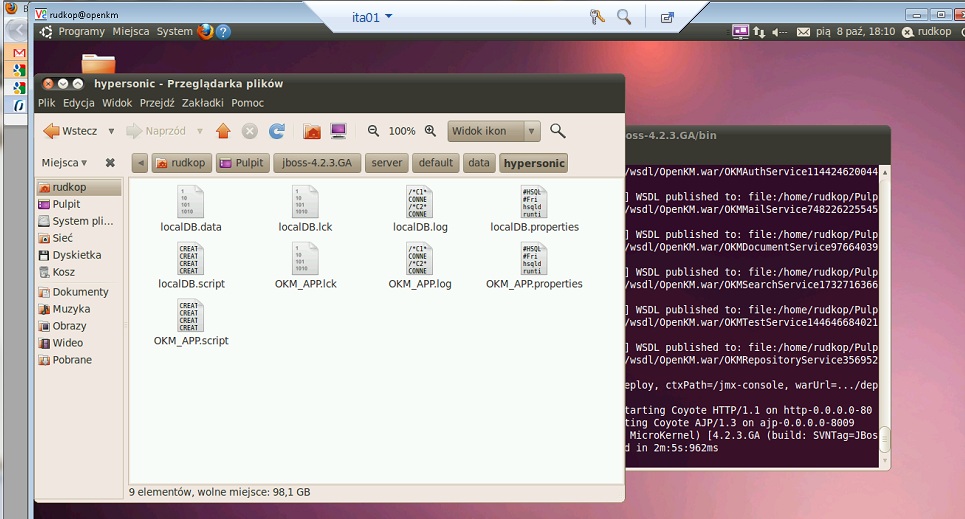This screenshot has height=519, width=965.
Task: Click the Naprzód forward button
Action: [x=156, y=131]
